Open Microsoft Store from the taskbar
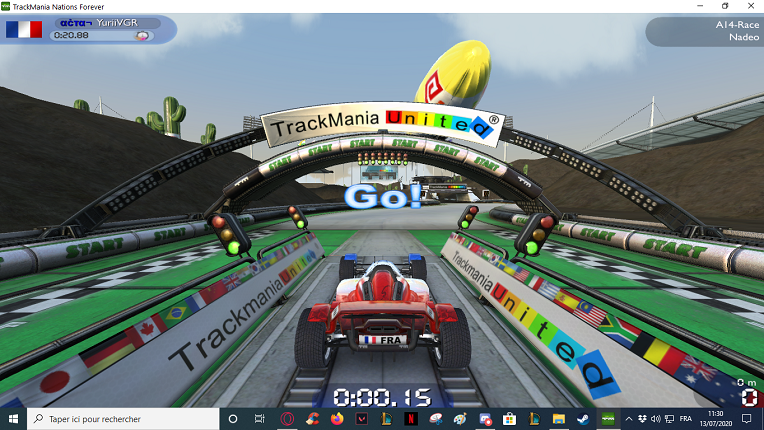The width and height of the screenshot is (764, 430). [x=508, y=419]
